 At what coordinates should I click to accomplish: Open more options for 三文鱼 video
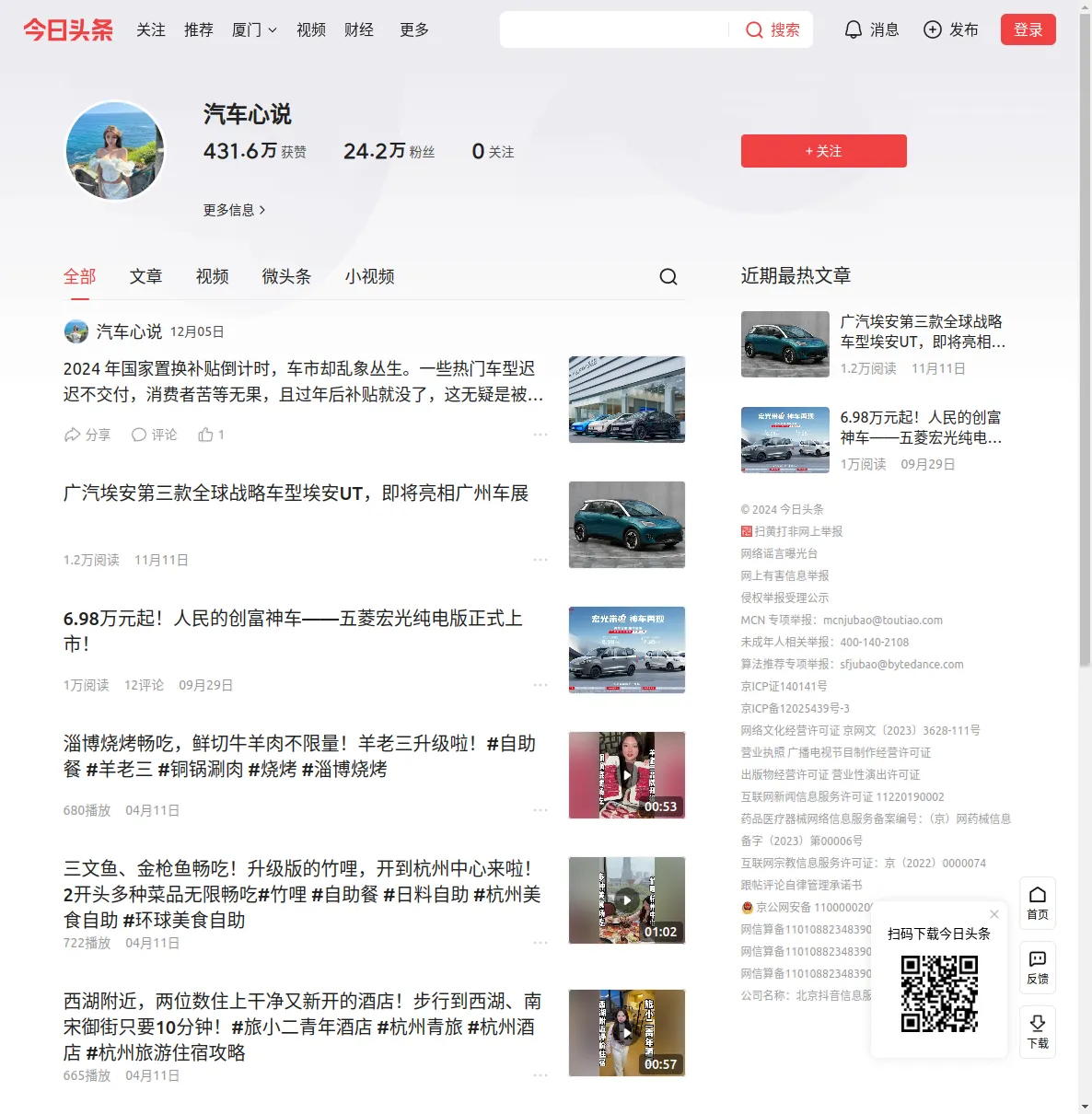[x=540, y=943]
